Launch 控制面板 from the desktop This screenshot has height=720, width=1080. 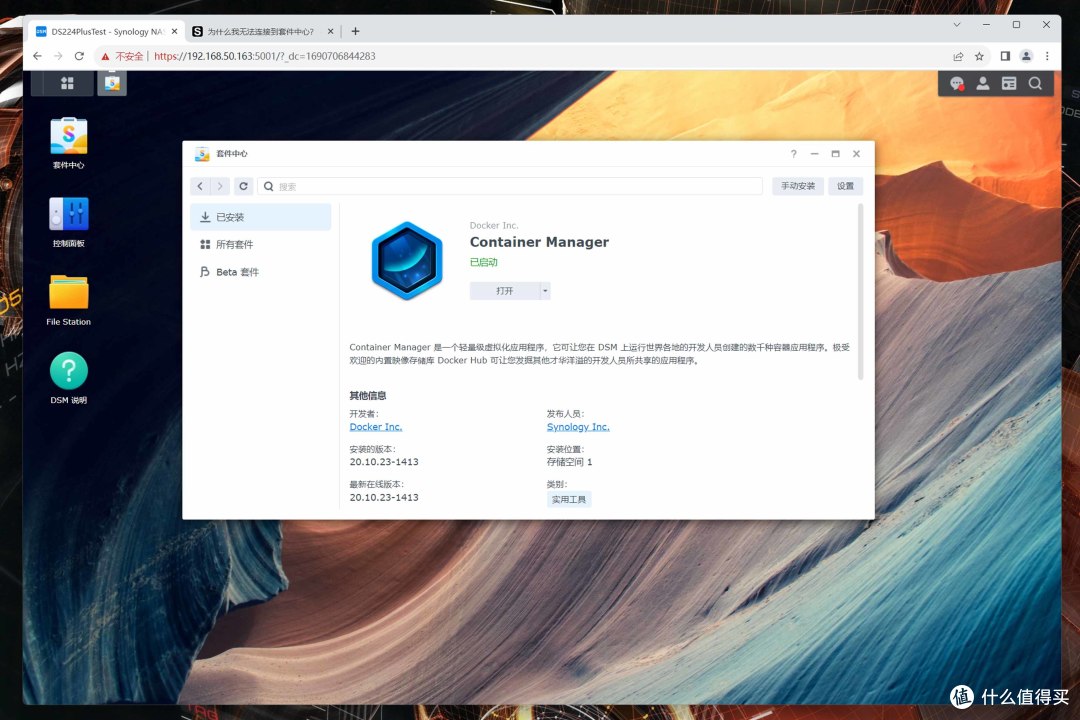pyautogui.click(x=67, y=215)
